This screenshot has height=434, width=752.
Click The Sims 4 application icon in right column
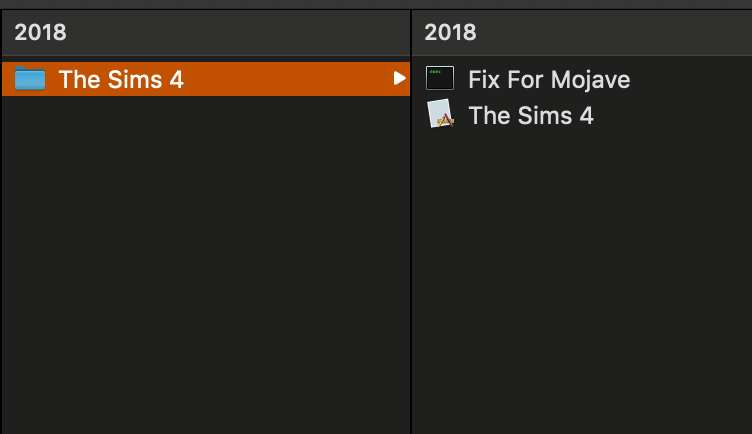[440, 114]
